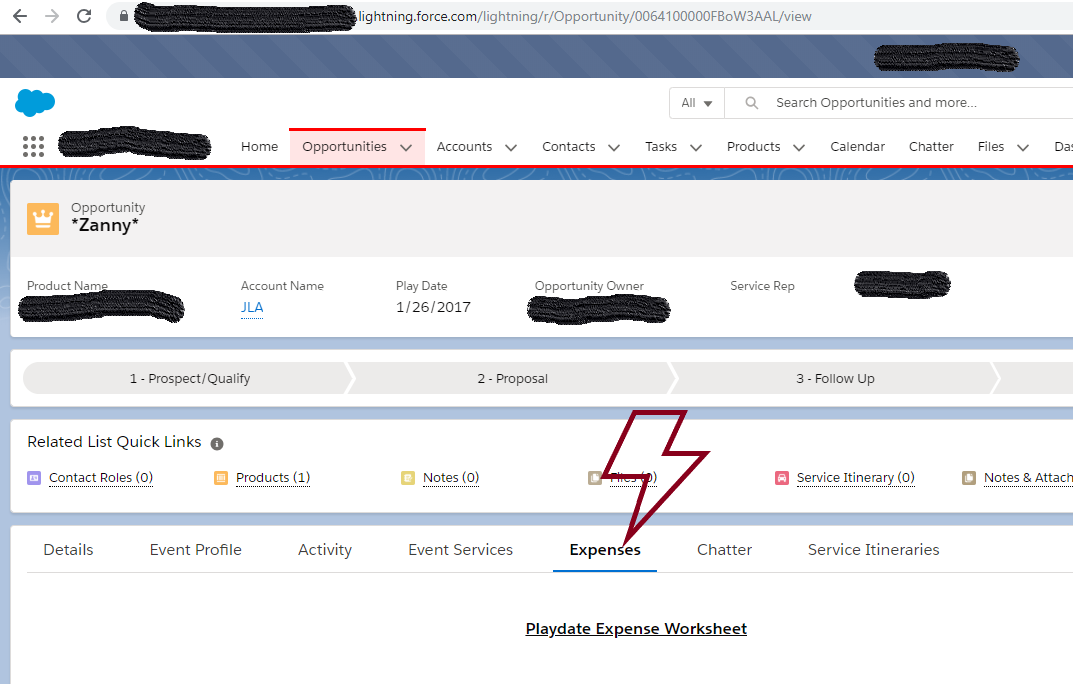Select the 1 - Prospect/Qualify stage
This screenshot has width=1073, height=684.
(190, 378)
